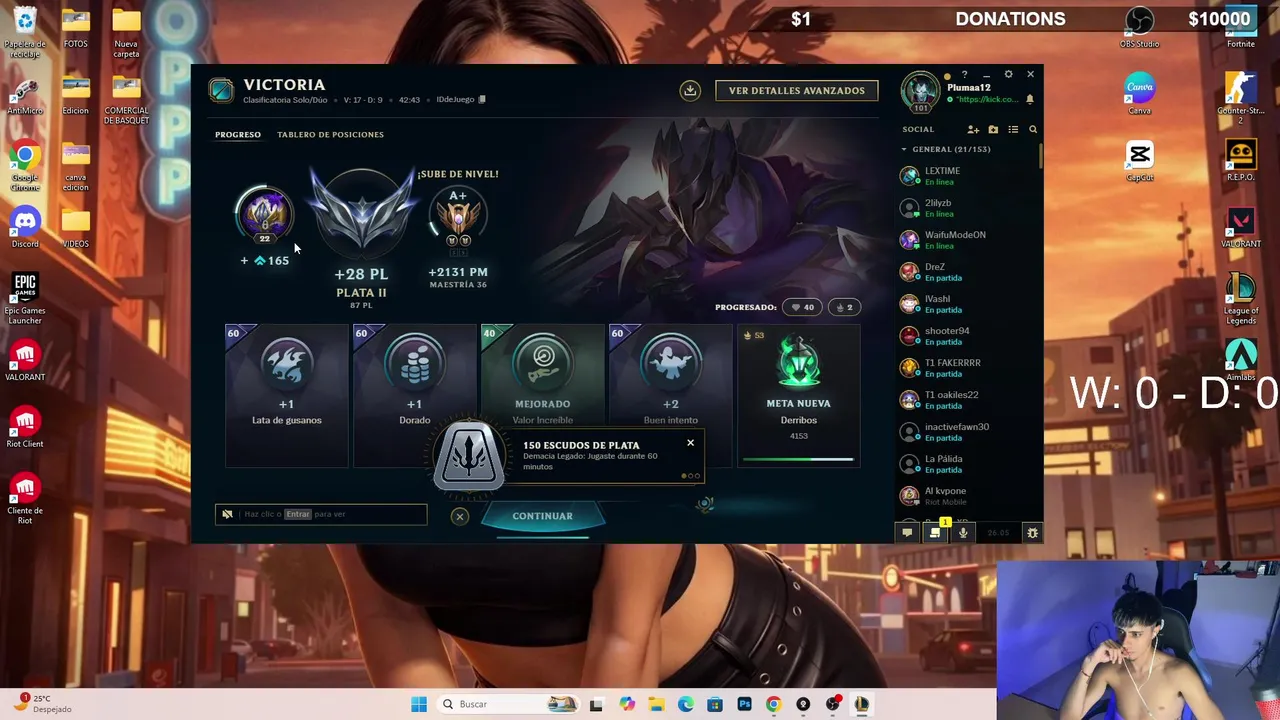Image resolution: width=1280 pixels, height=720 pixels.
Task: Open missions icon with yellow badge
Action: click(x=935, y=532)
